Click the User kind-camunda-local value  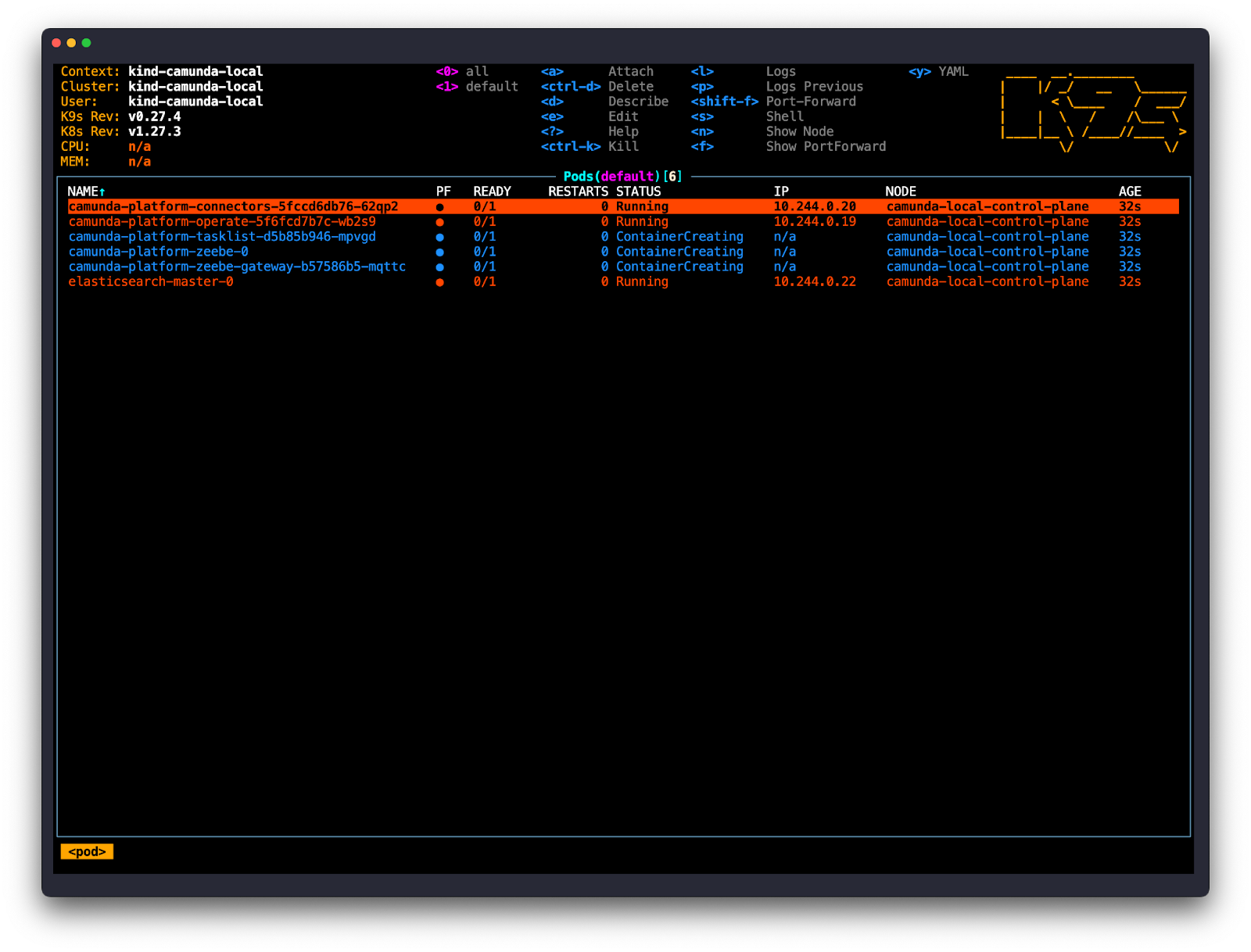click(195, 102)
